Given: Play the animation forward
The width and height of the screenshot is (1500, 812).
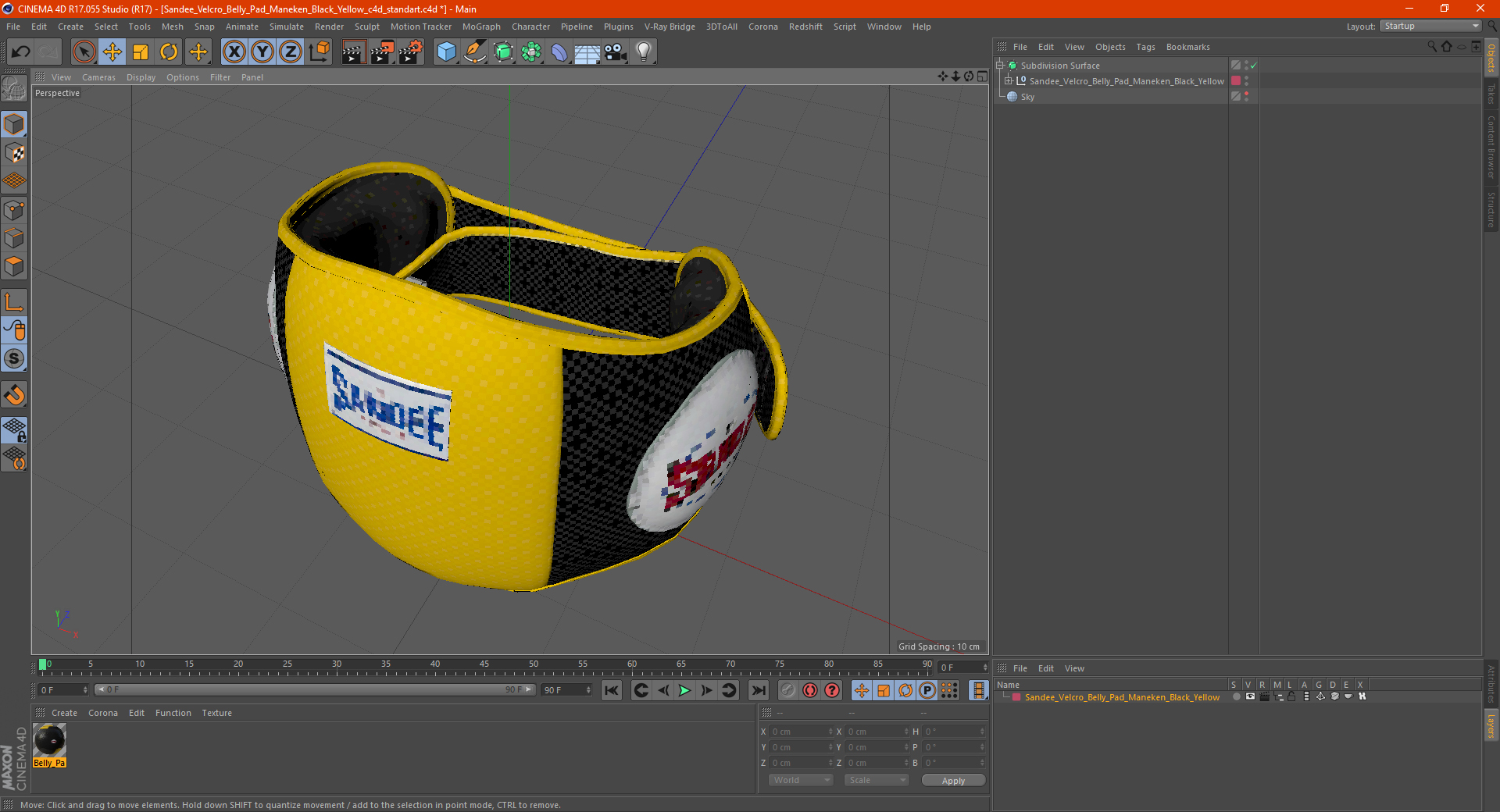Looking at the screenshot, I should (x=684, y=690).
